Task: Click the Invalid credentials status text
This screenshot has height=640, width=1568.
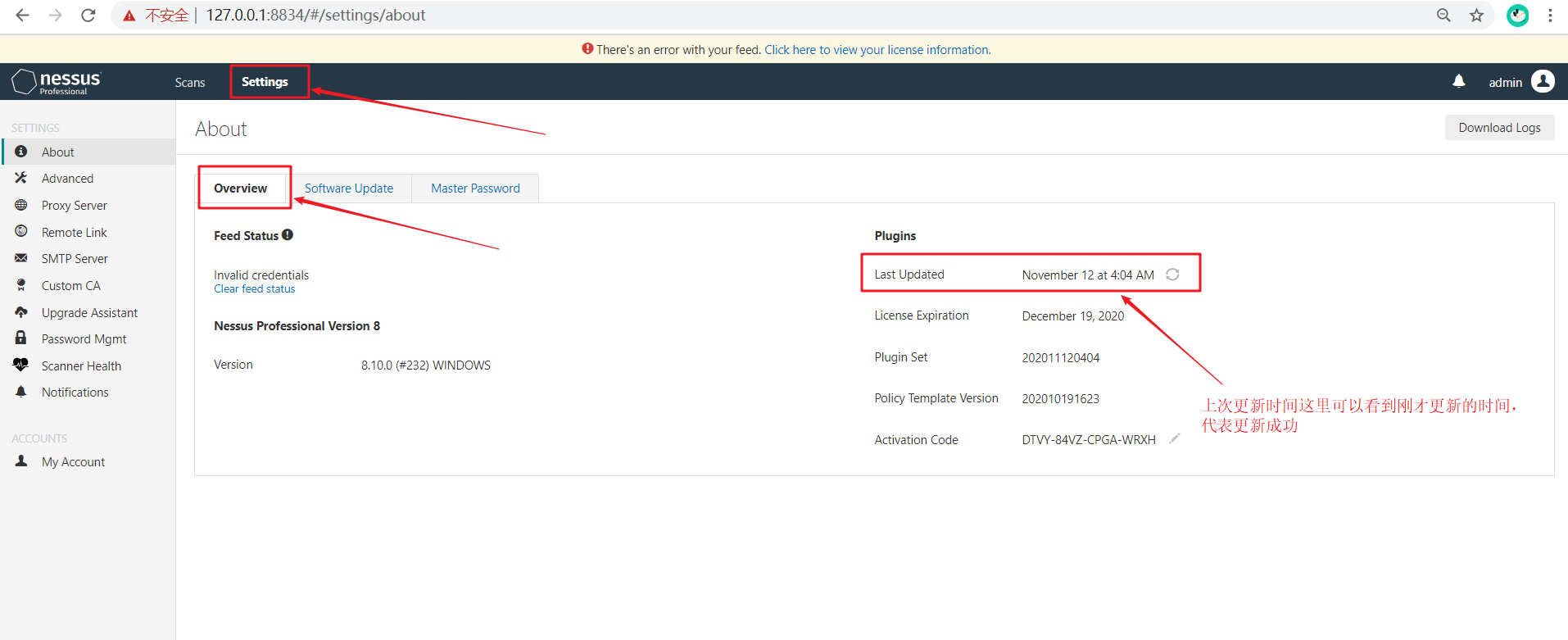Action: pos(261,275)
